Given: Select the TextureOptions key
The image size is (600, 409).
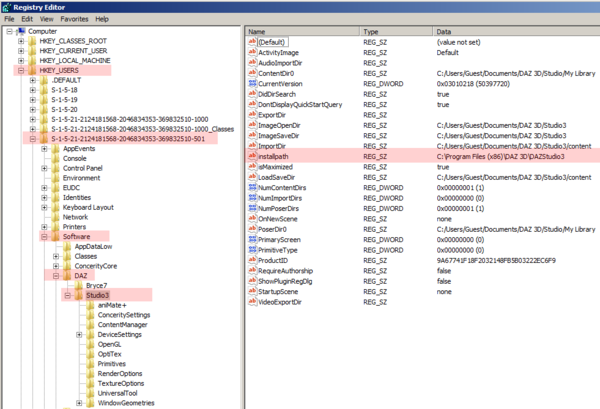Looking at the screenshot, I should coord(121,383).
